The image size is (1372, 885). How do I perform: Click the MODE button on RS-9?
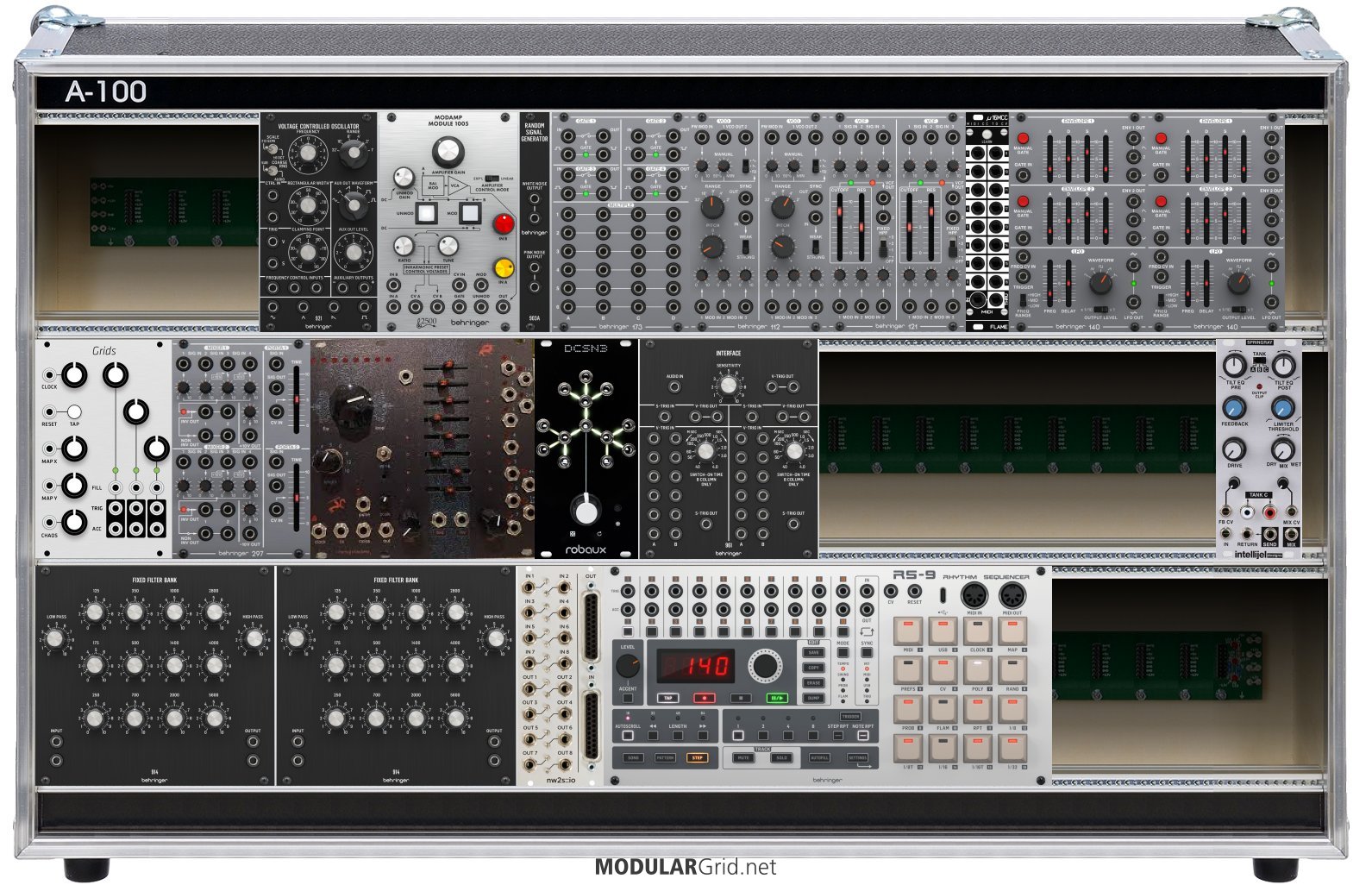click(843, 652)
